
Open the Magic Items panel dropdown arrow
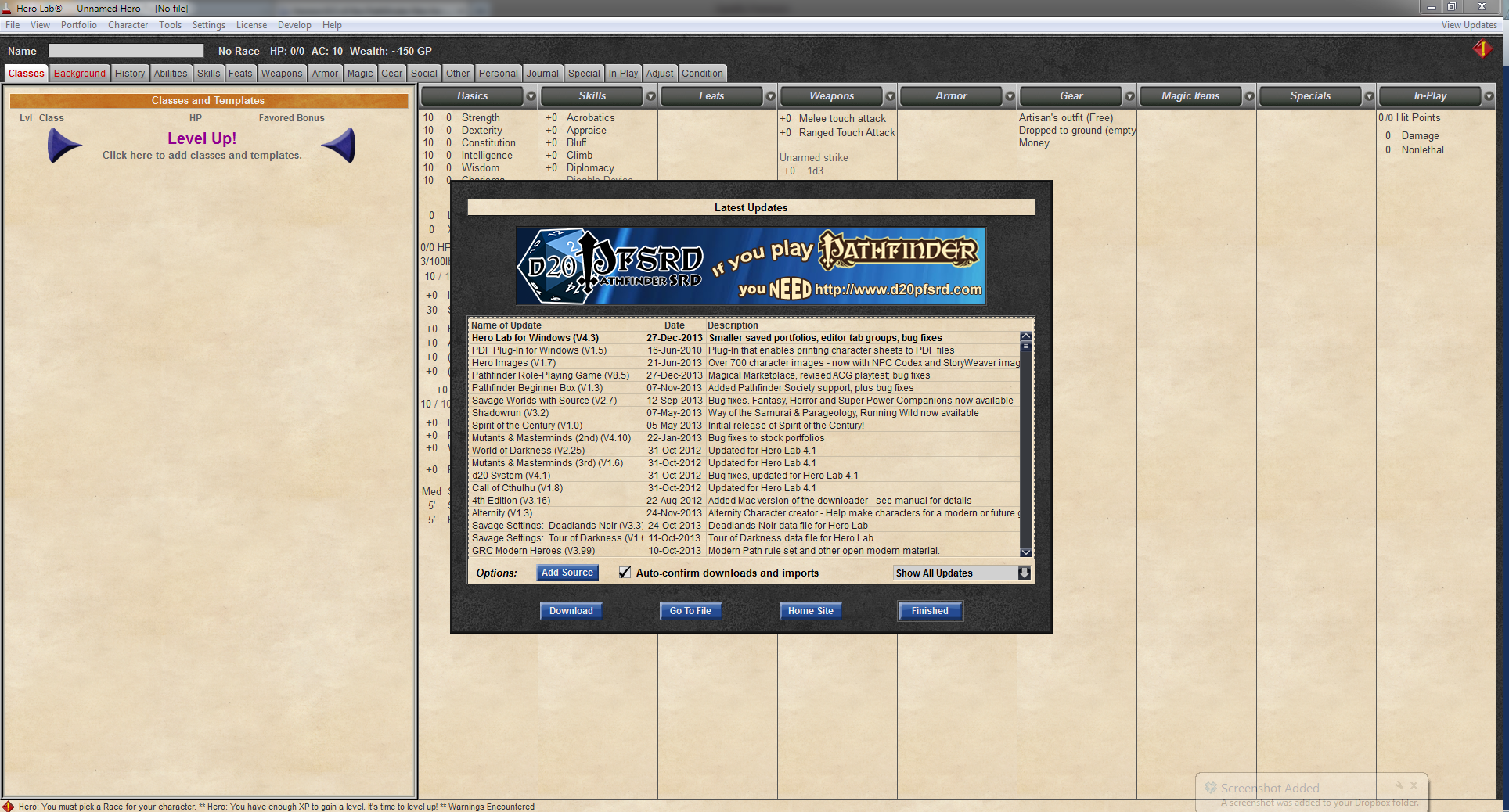coord(1249,96)
